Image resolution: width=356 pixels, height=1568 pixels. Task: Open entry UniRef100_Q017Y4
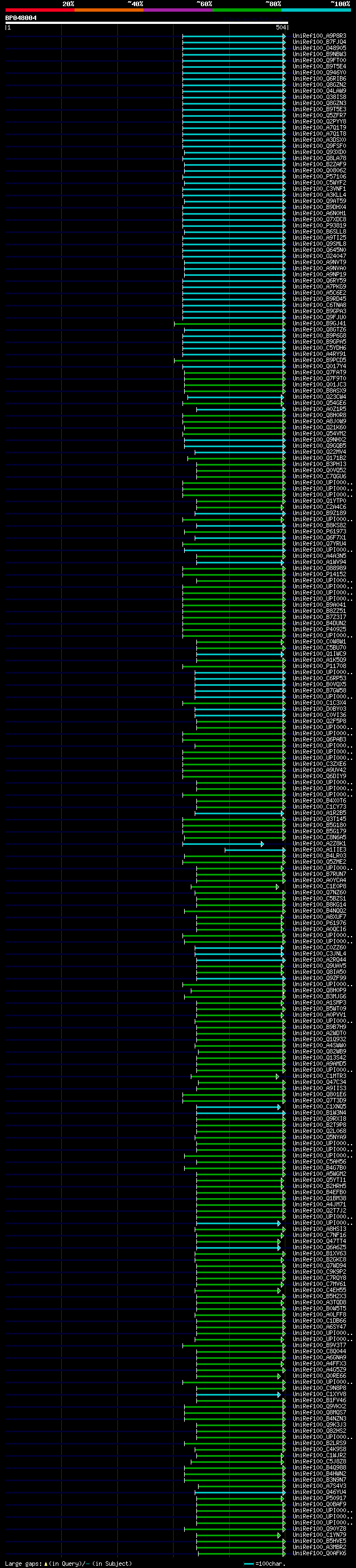point(319,367)
